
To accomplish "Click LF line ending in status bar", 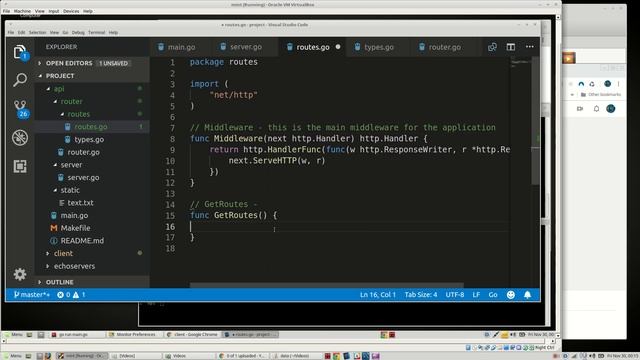I will 476,295.
